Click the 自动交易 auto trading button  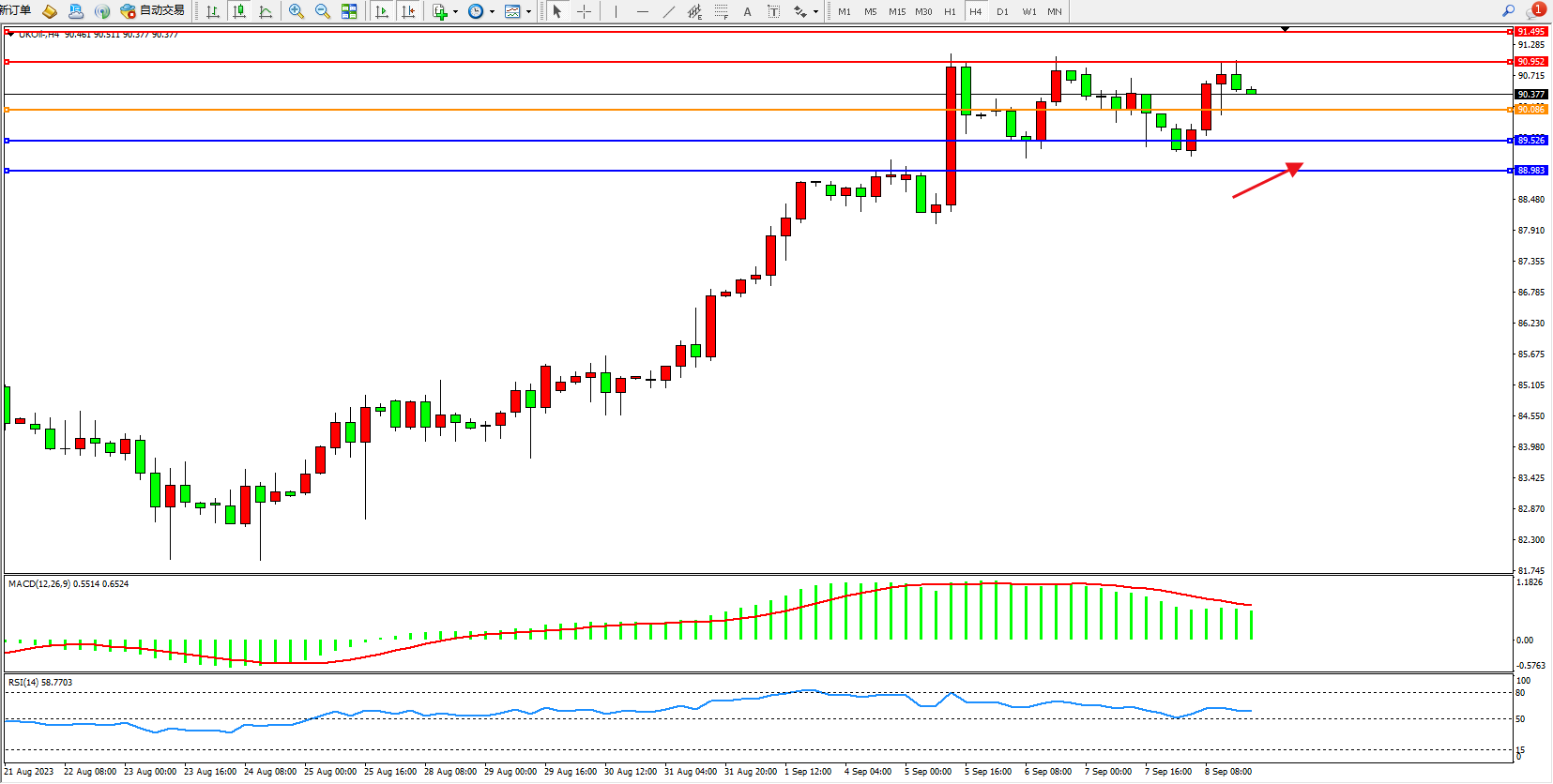coord(153,11)
